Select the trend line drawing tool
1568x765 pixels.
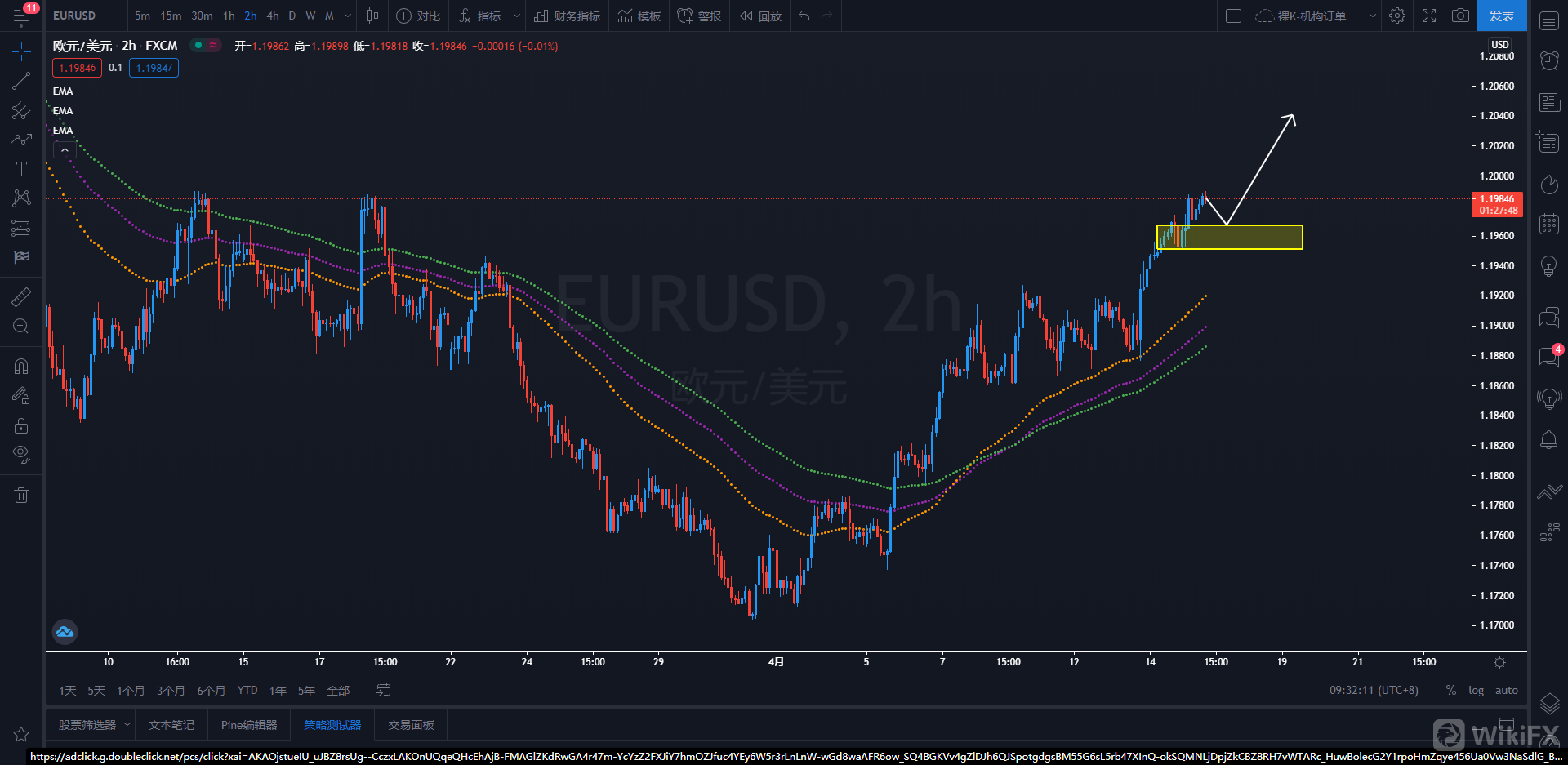pyautogui.click(x=21, y=81)
